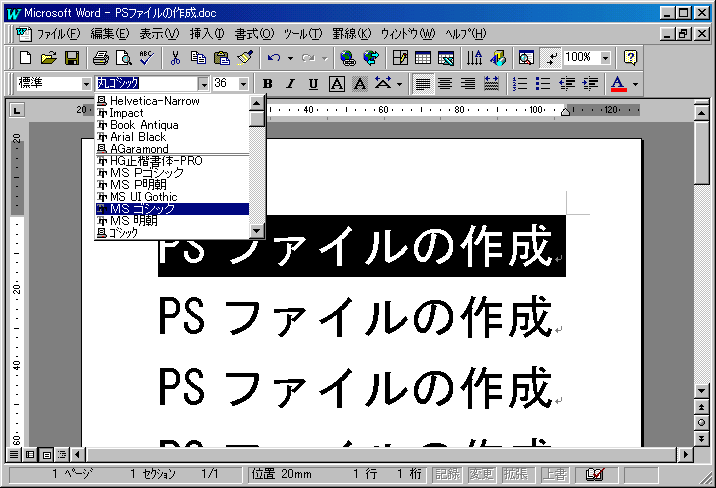Save the document with floppy icon
716x488 pixels.
72,58
